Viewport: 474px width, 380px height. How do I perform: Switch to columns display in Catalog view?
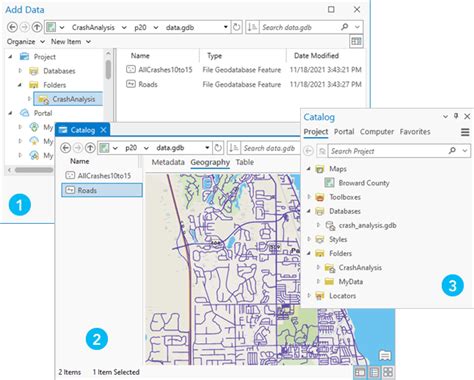(360, 372)
